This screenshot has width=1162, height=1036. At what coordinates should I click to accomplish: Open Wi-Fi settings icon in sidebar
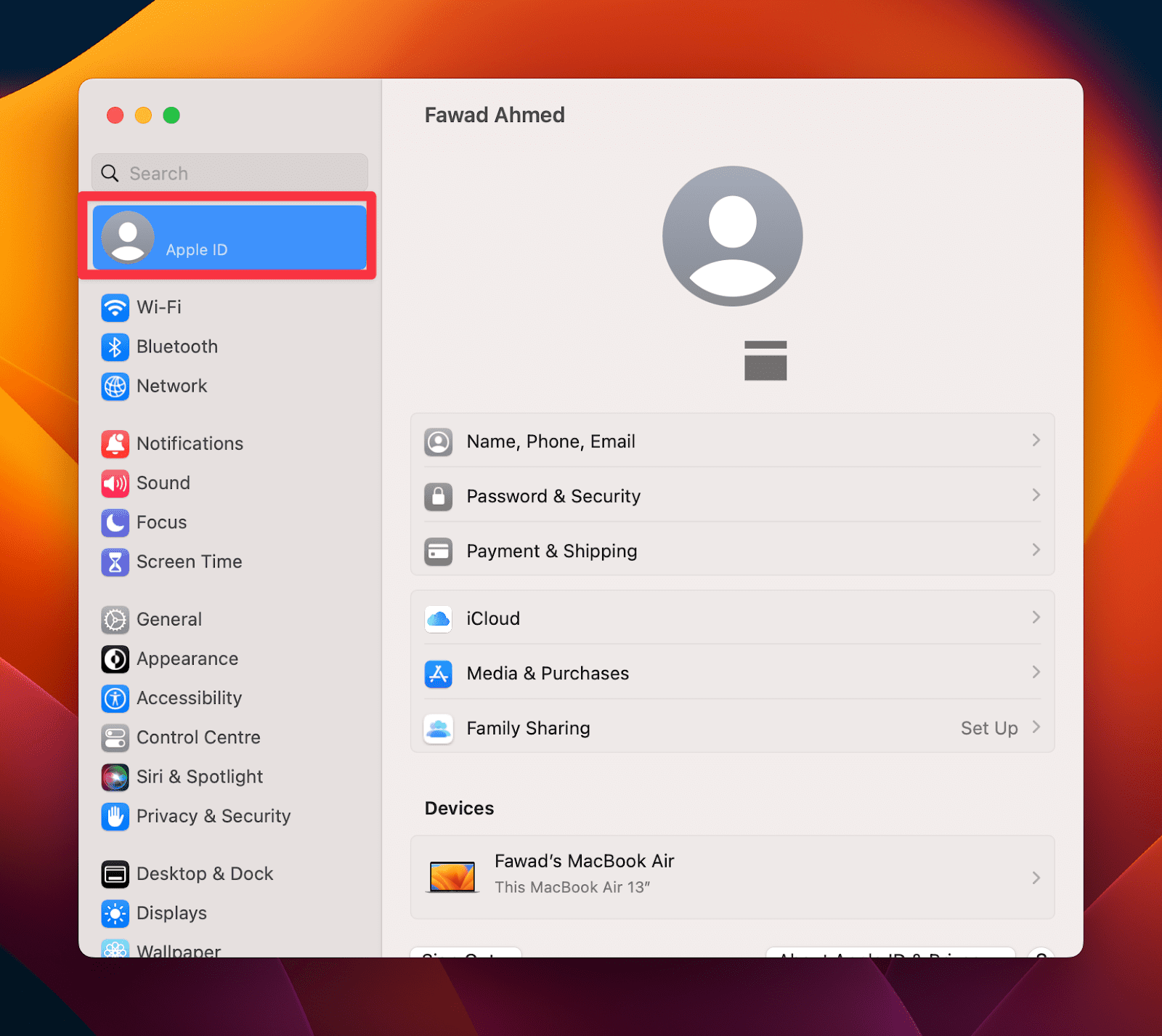click(x=115, y=307)
